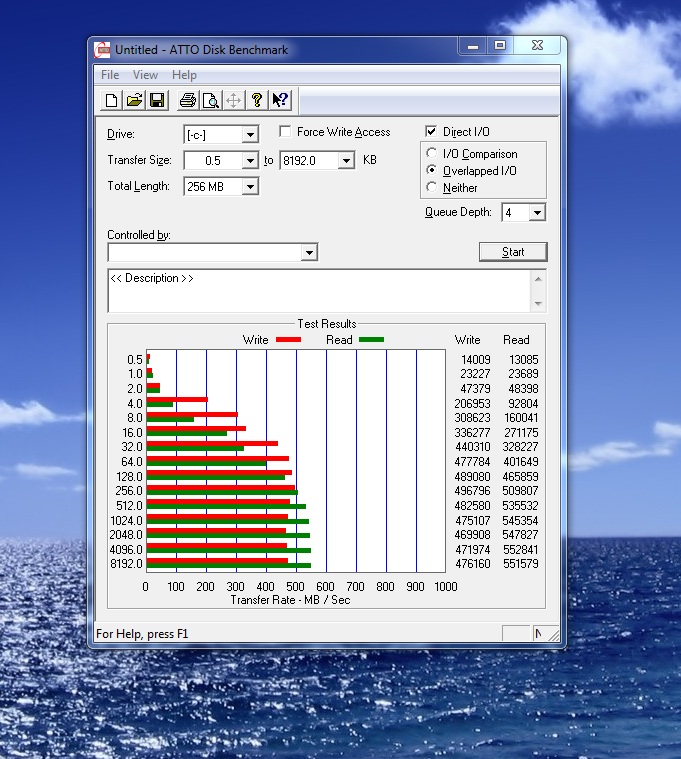
Task: Click write value 14009 for 0.5 row
Action: [x=476, y=360]
